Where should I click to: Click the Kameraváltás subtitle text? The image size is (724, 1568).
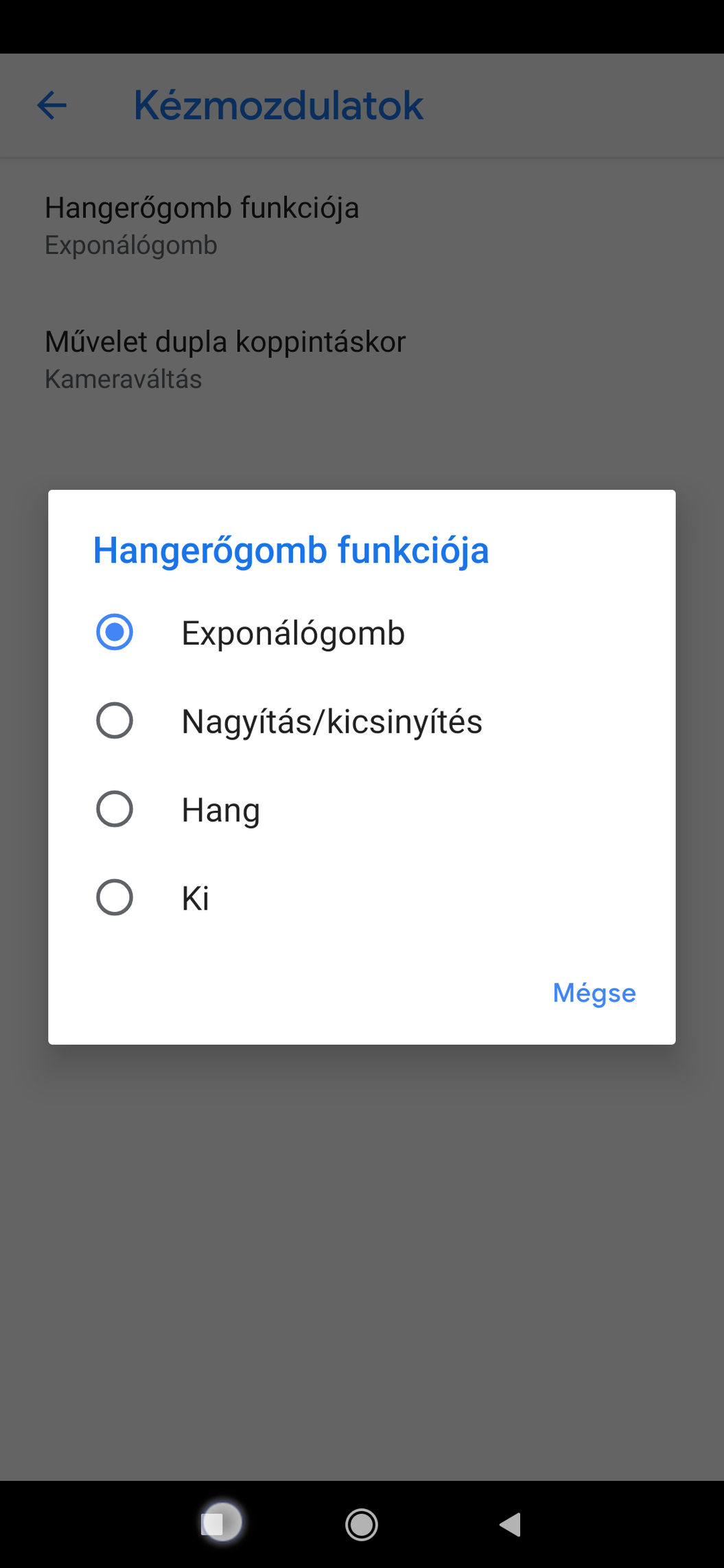124,379
